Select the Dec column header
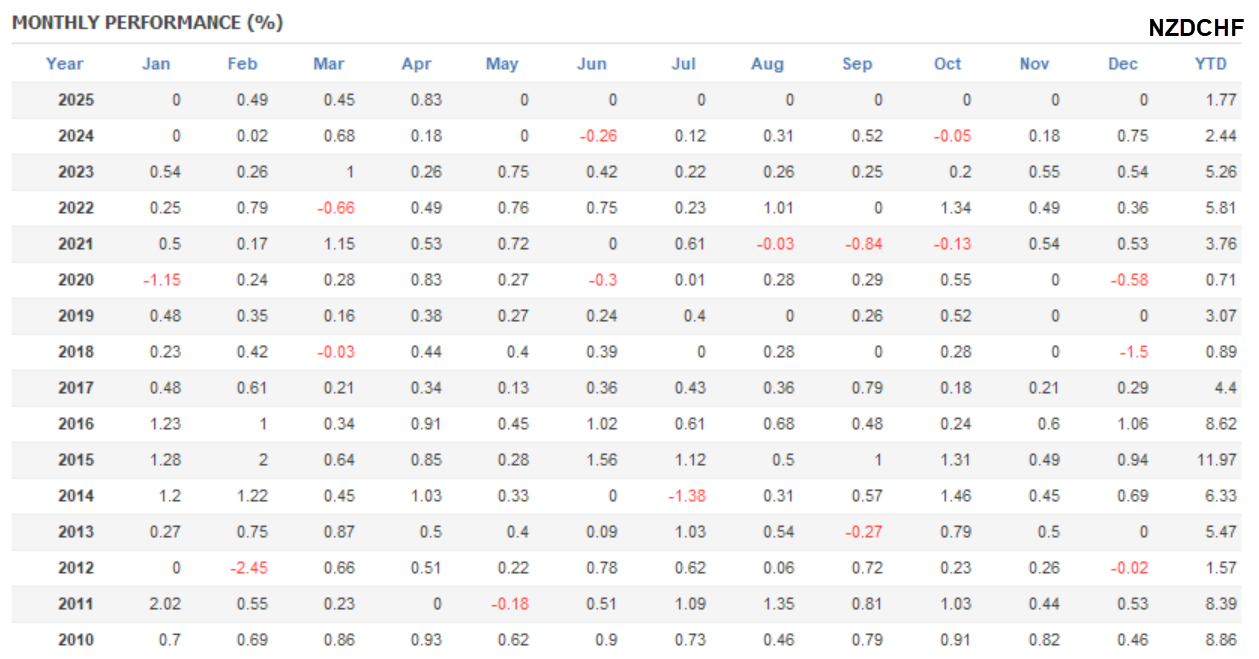This screenshot has height=659, width=1259. pos(1123,64)
